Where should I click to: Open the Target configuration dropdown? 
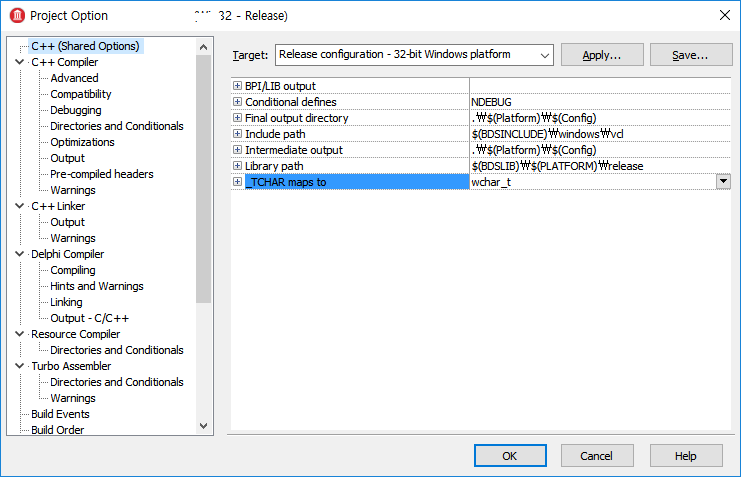point(544,55)
